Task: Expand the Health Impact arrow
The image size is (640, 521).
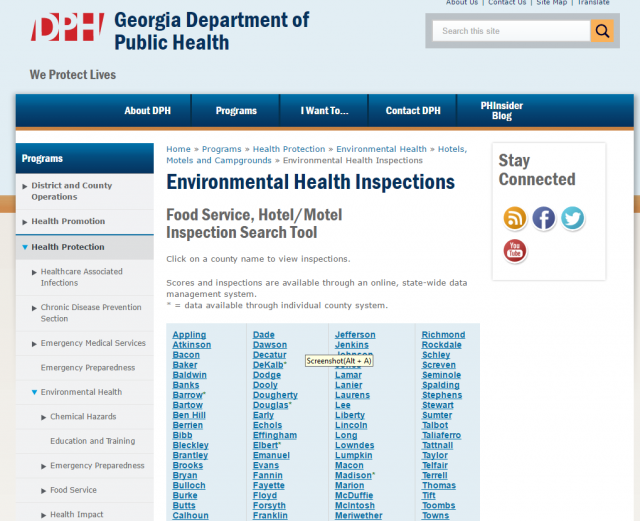Action: point(43,515)
